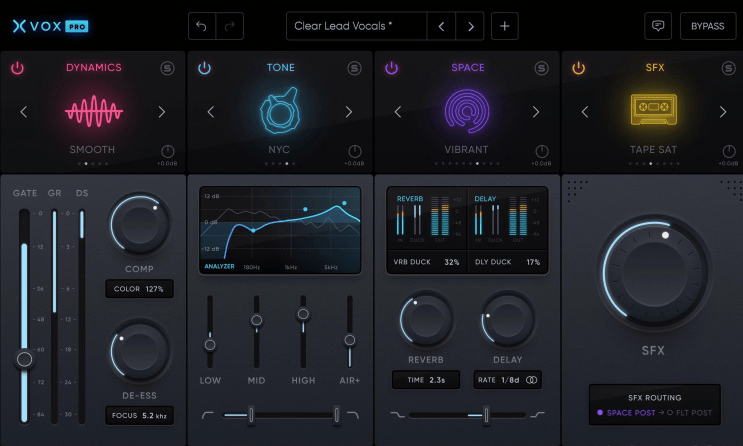The image size is (743, 446).
Task: Toggle the Space module power button
Action: [391, 68]
